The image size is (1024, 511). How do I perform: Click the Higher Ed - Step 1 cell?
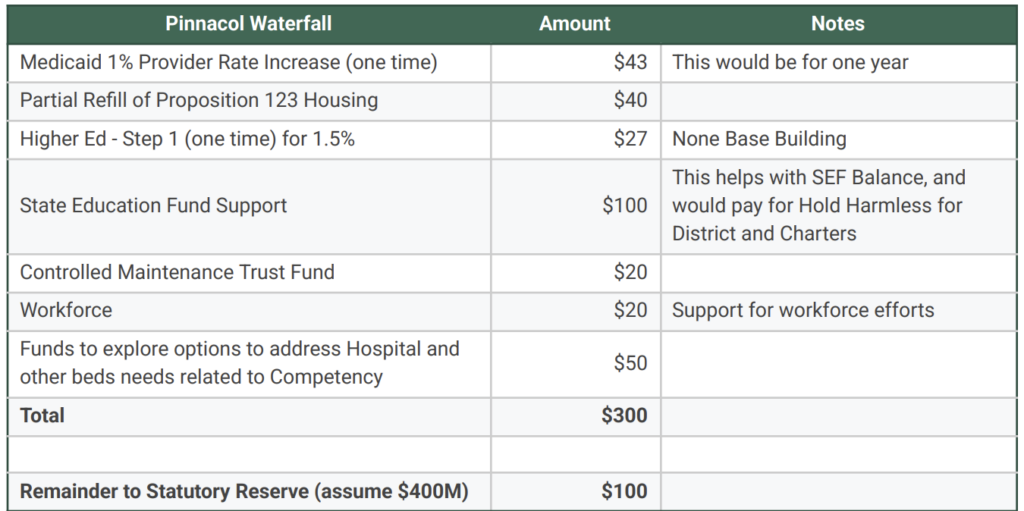tap(187, 139)
